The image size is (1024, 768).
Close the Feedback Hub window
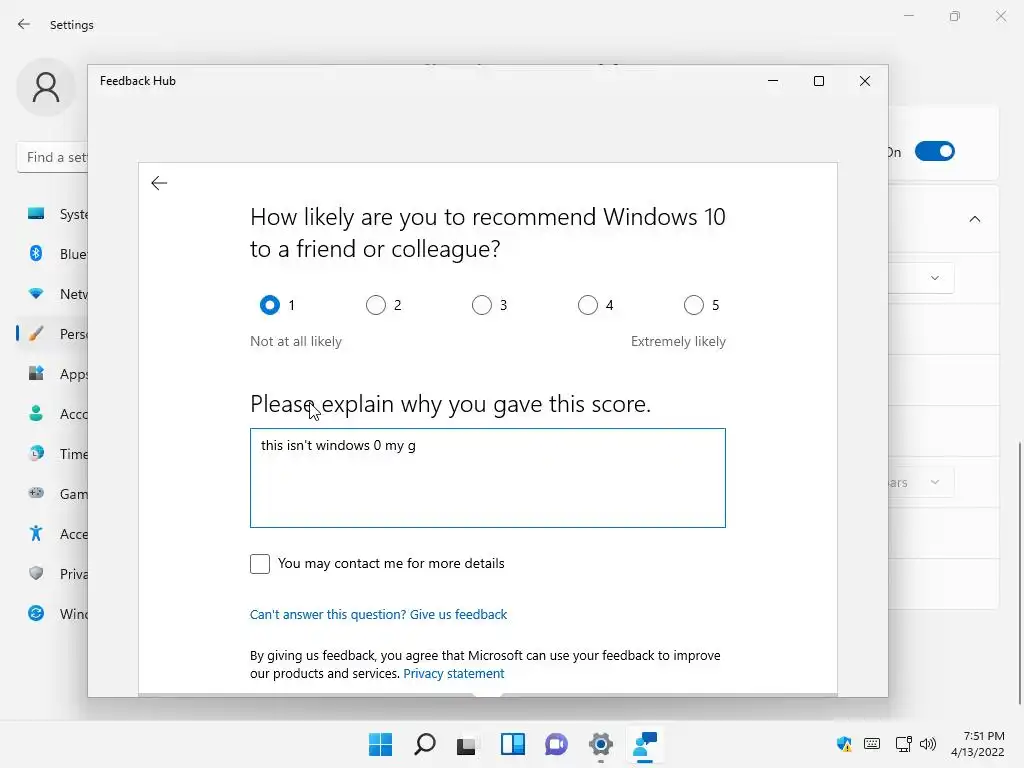865,81
